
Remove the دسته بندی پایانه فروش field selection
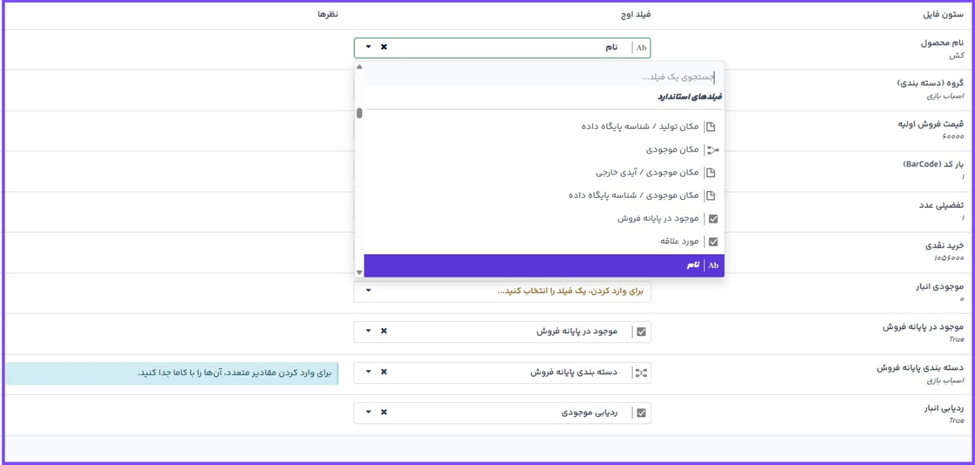click(x=384, y=372)
